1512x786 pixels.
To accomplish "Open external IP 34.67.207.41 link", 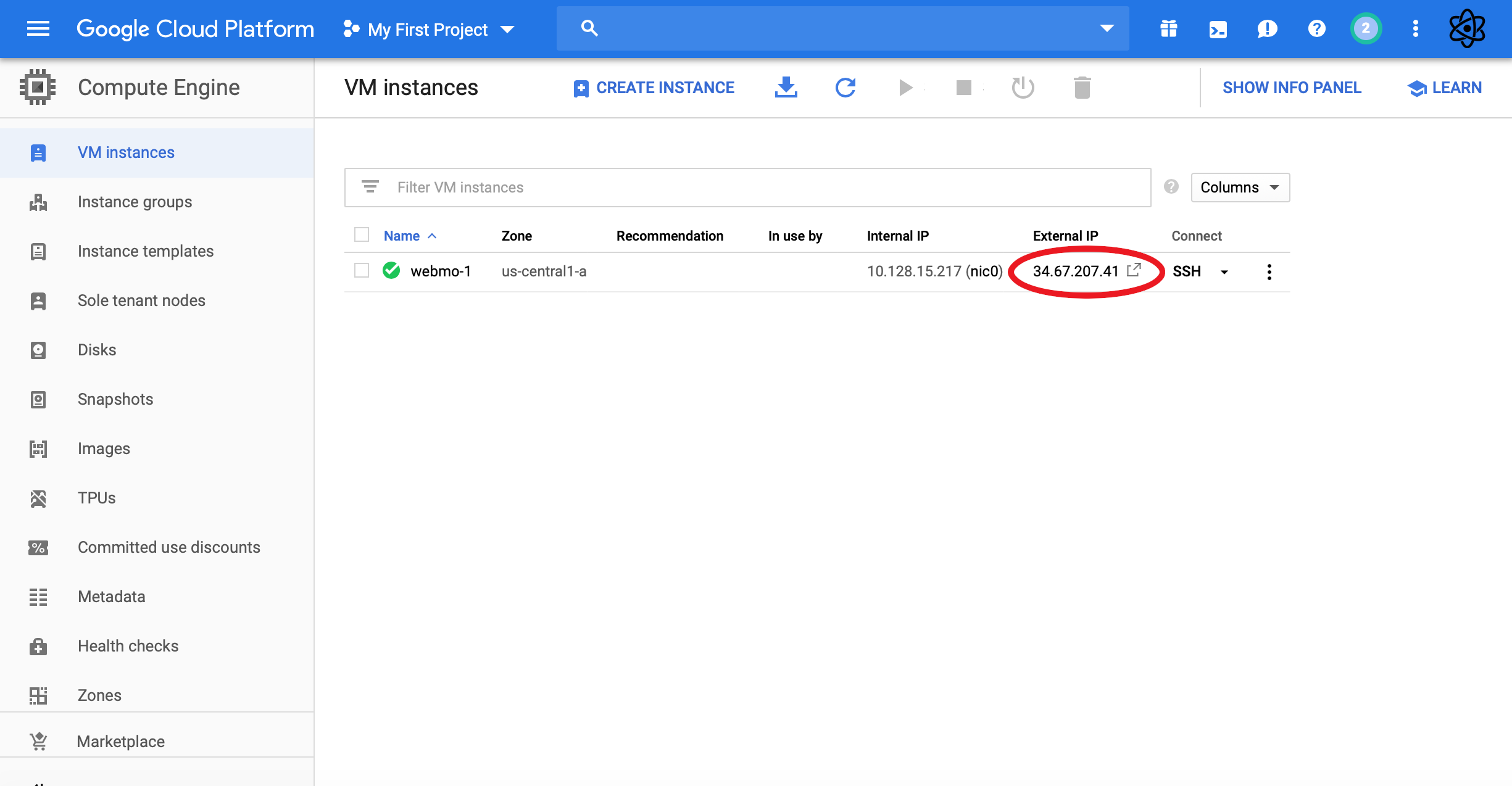I will coord(1087,271).
